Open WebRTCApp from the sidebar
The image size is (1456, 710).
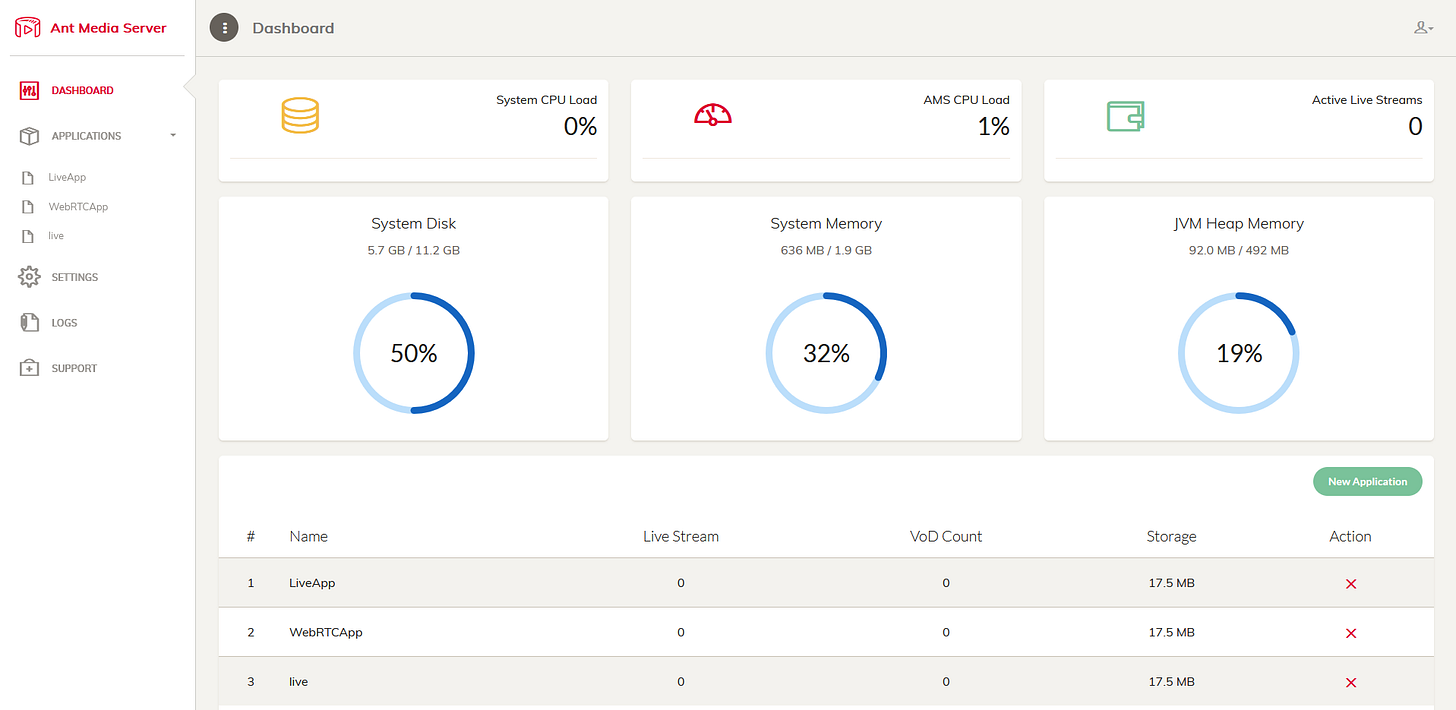[78, 207]
